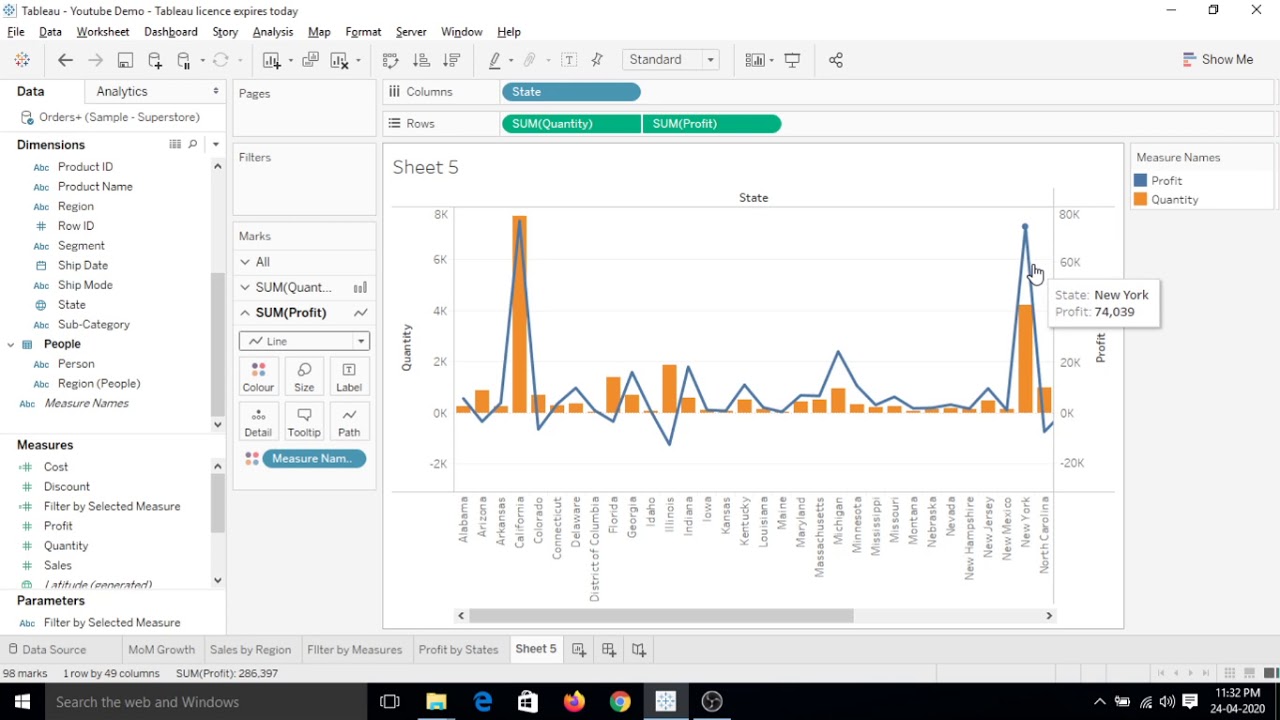The width and height of the screenshot is (1280, 720).
Task: Switch to the Analytics tab
Action: pyautogui.click(x=122, y=91)
